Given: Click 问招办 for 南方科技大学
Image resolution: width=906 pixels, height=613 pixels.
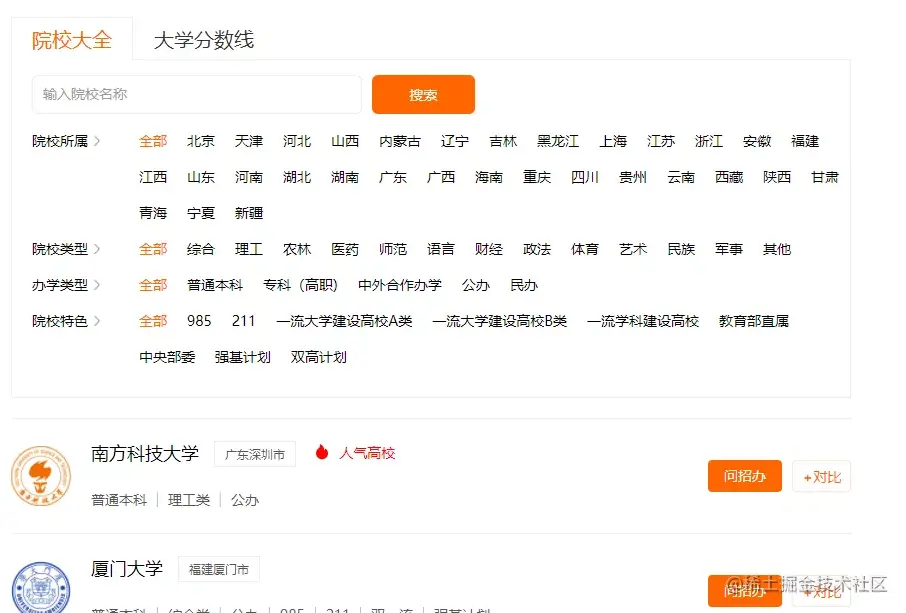Looking at the screenshot, I should pos(744,476).
